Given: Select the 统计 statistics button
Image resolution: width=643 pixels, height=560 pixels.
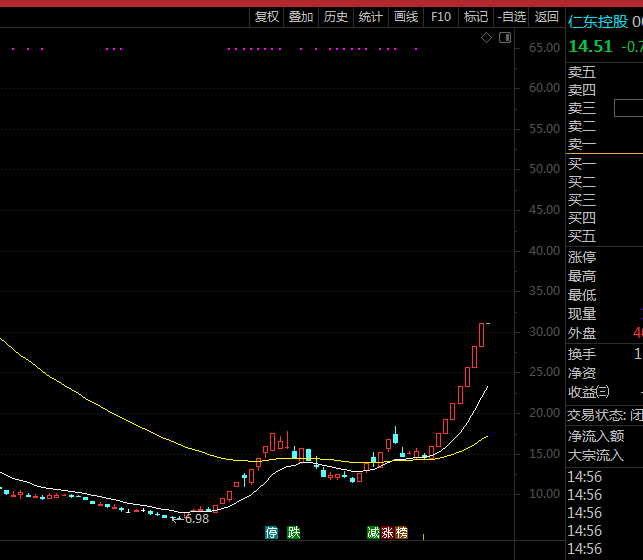Looking at the screenshot, I should tap(371, 17).
